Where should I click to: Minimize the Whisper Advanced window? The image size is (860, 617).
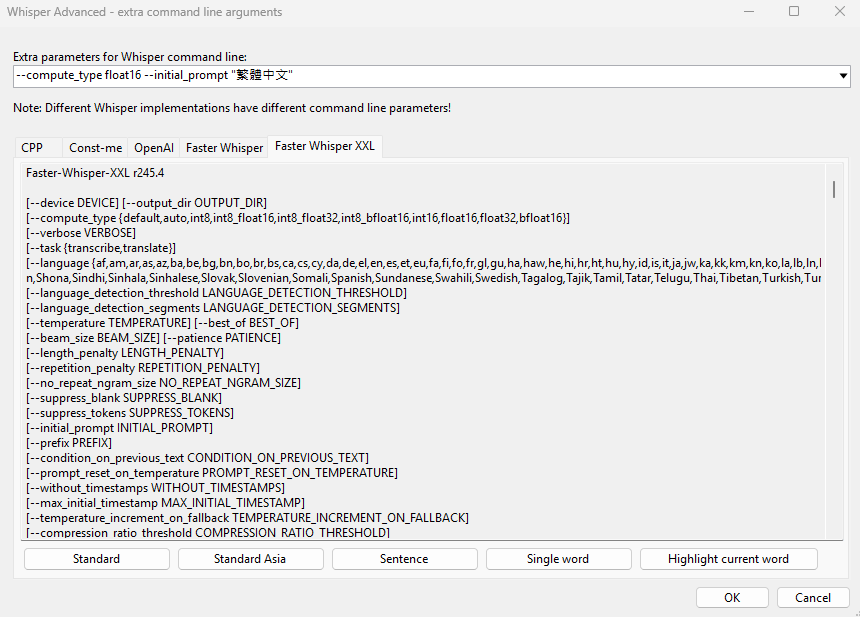[x=748, y=12]
